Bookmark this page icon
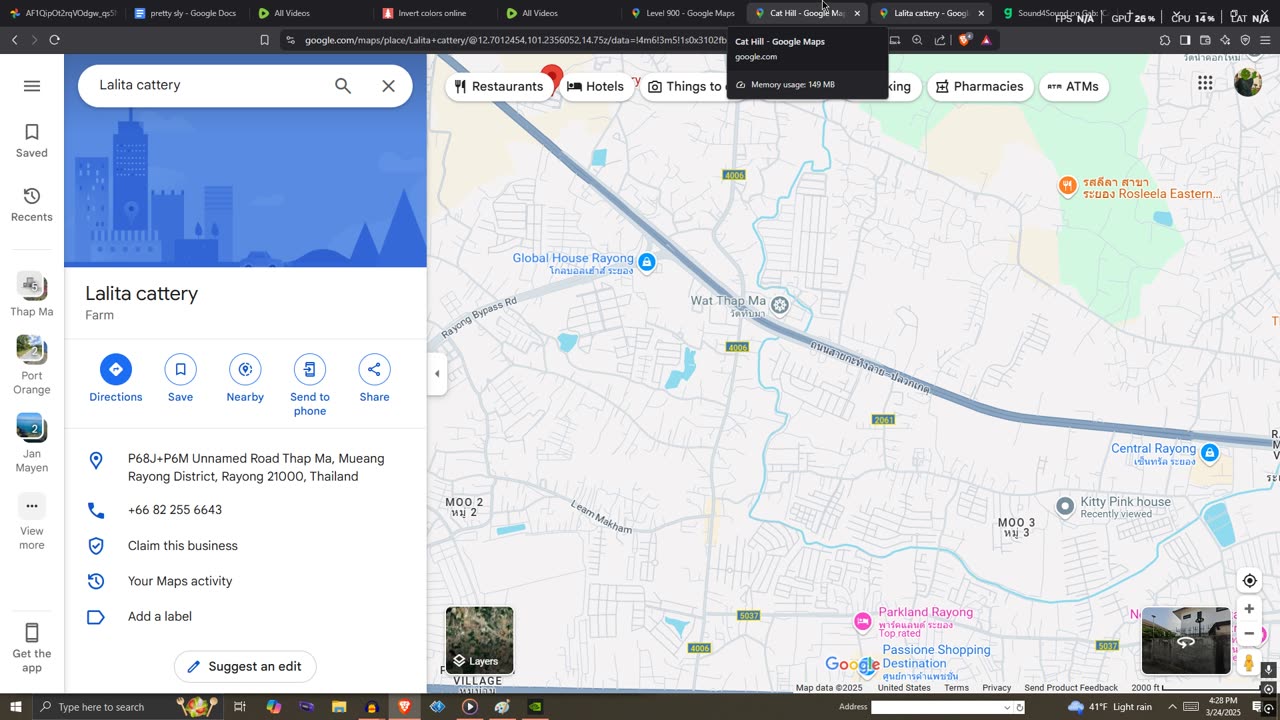This screenshot has width=1280, height=720. click(264, 40)
